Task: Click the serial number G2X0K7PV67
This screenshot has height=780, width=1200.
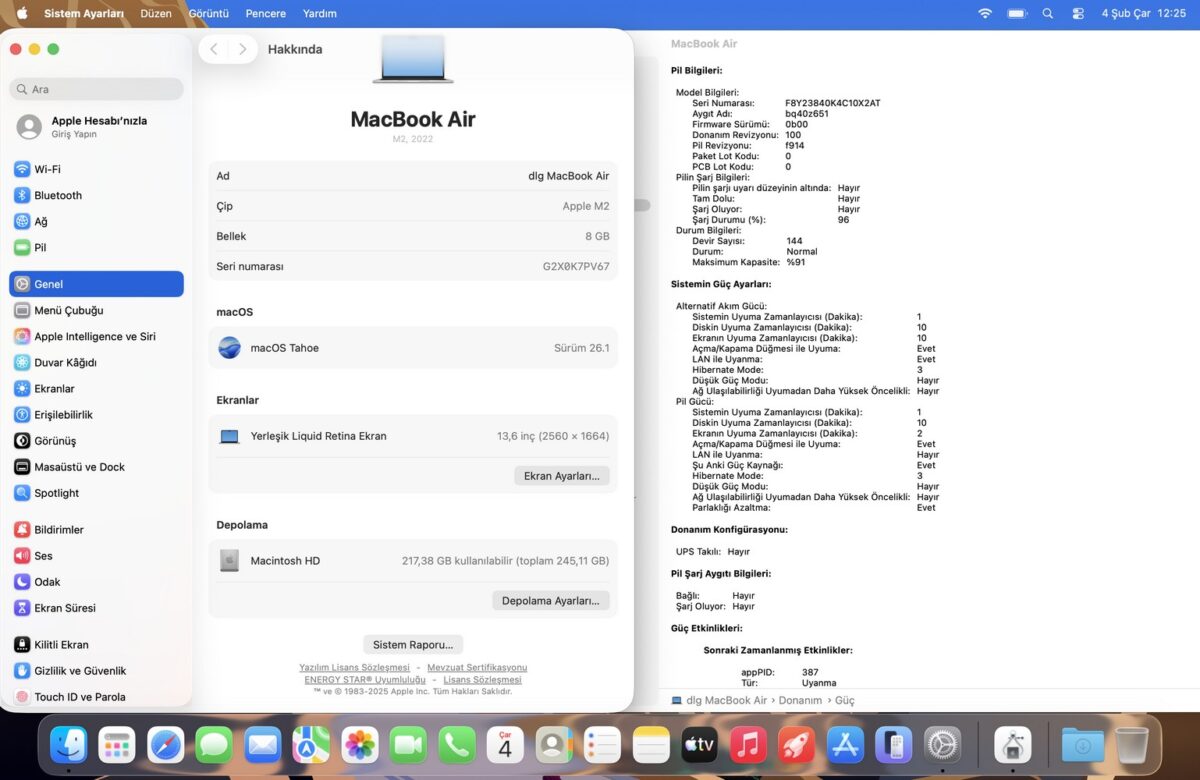Action: click(576, 267)
